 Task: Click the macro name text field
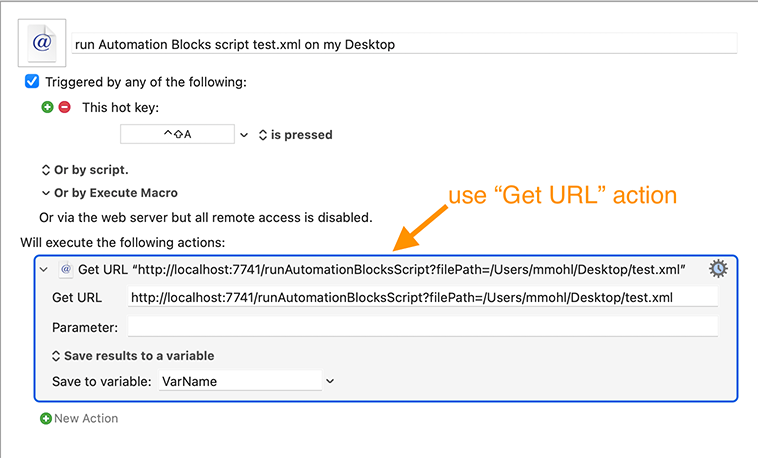404,44
